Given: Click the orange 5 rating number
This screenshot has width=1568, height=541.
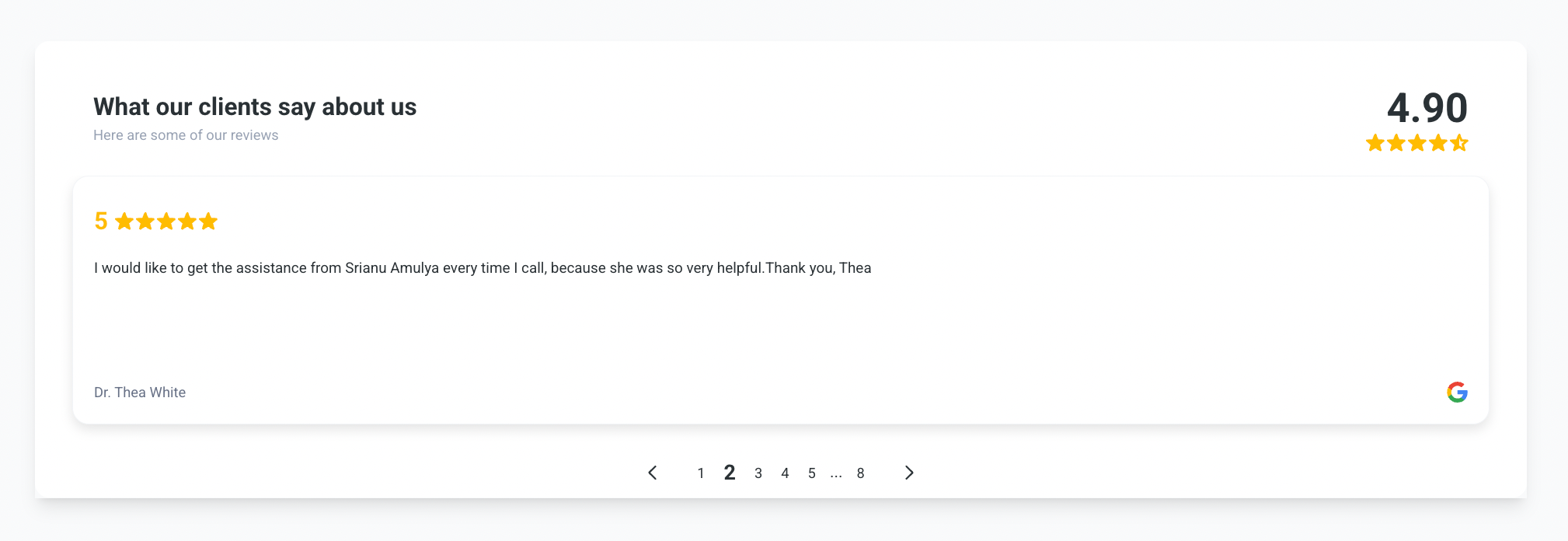Looking at the screenshot, I should pos(101,222).
